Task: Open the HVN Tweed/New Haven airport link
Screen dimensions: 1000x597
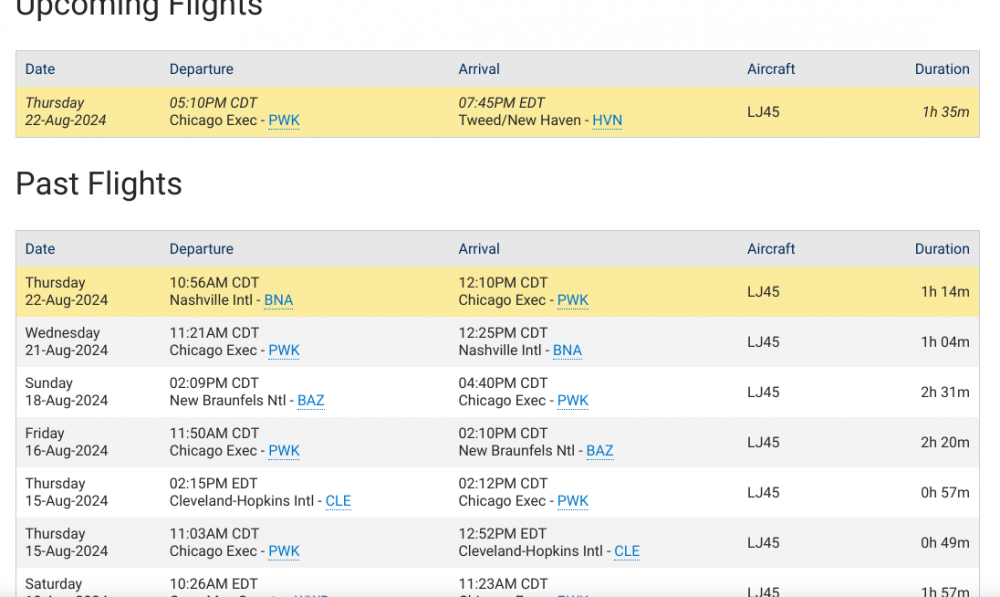Action: pos(607,121)
